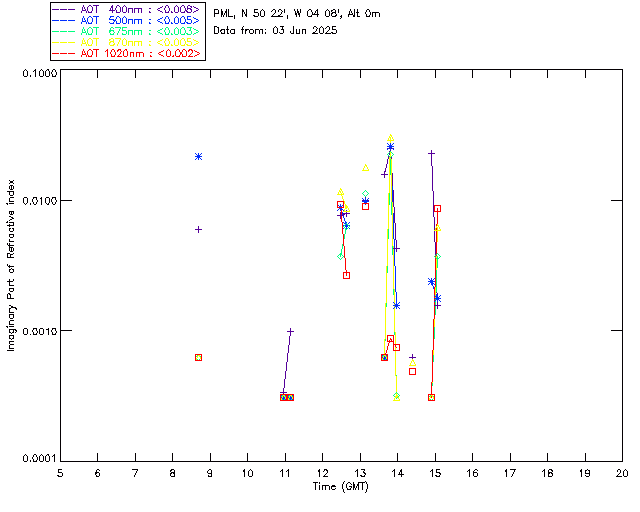Click the x-axis label 17
Screen dimensions: 640x512
point(510,473)
